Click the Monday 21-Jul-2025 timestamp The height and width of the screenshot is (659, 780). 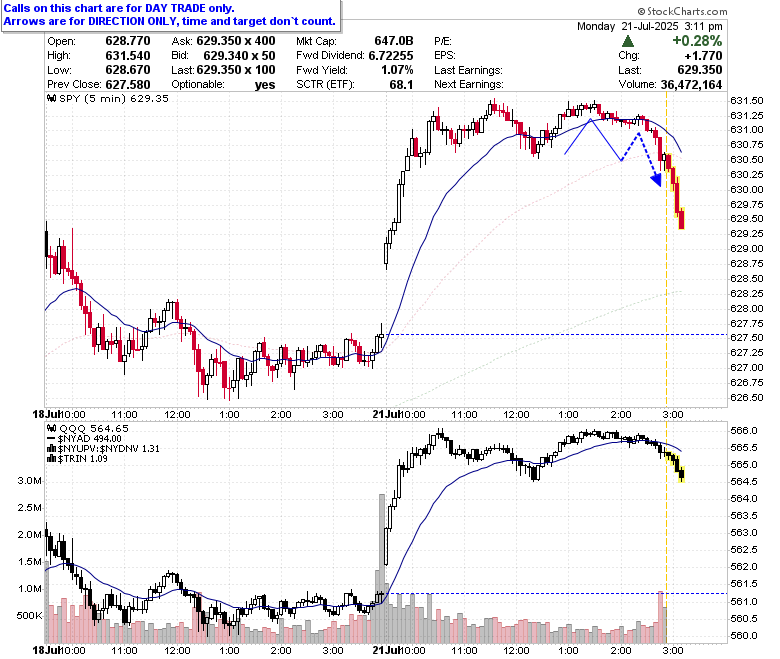650,26
